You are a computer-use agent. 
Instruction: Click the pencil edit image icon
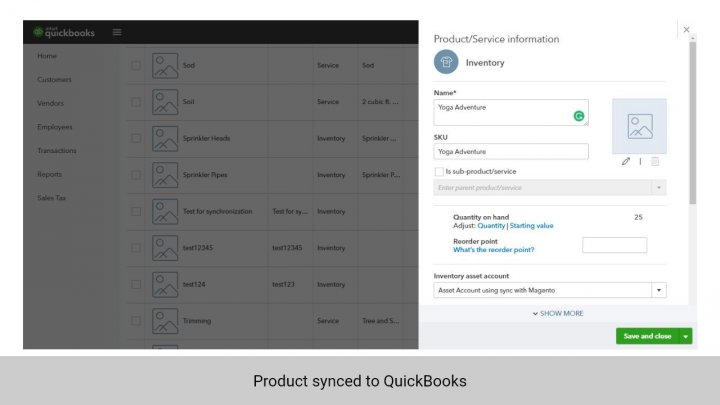[625, 161]
